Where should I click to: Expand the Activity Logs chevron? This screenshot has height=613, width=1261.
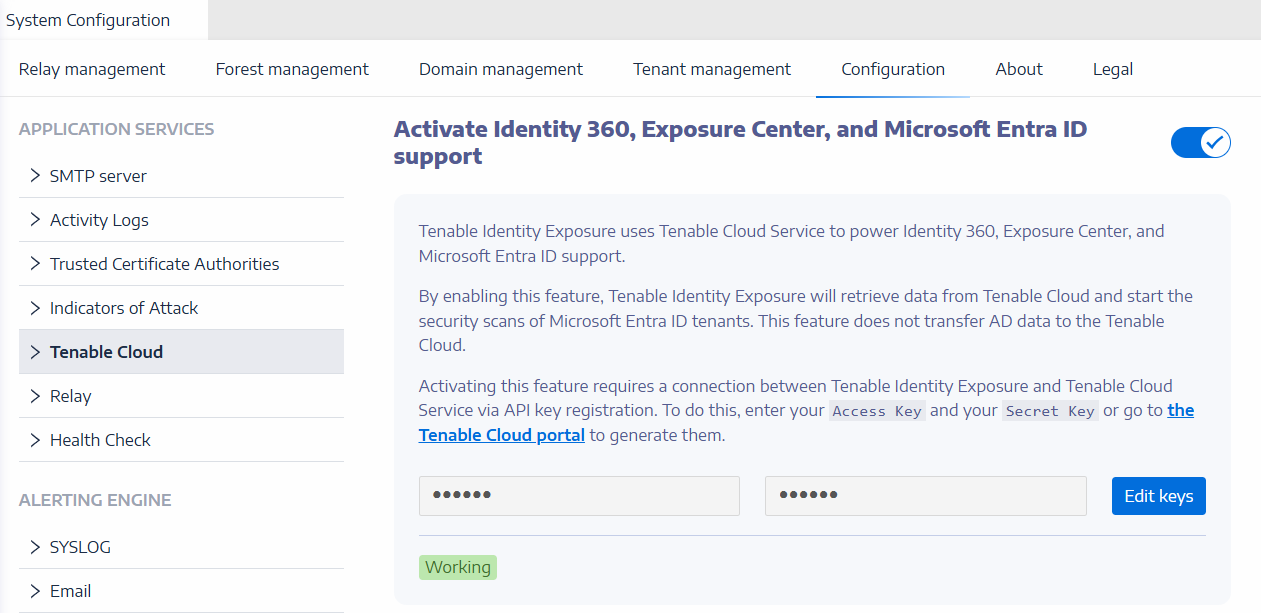coord(36,220)
